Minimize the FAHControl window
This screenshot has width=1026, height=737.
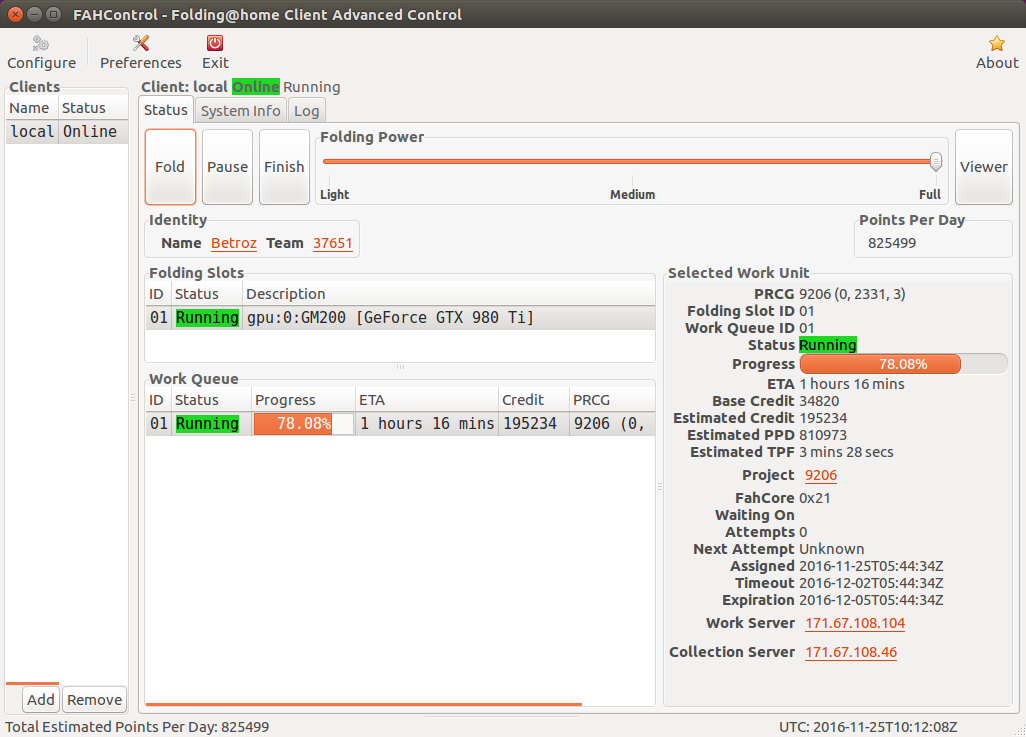coord(35,14)
